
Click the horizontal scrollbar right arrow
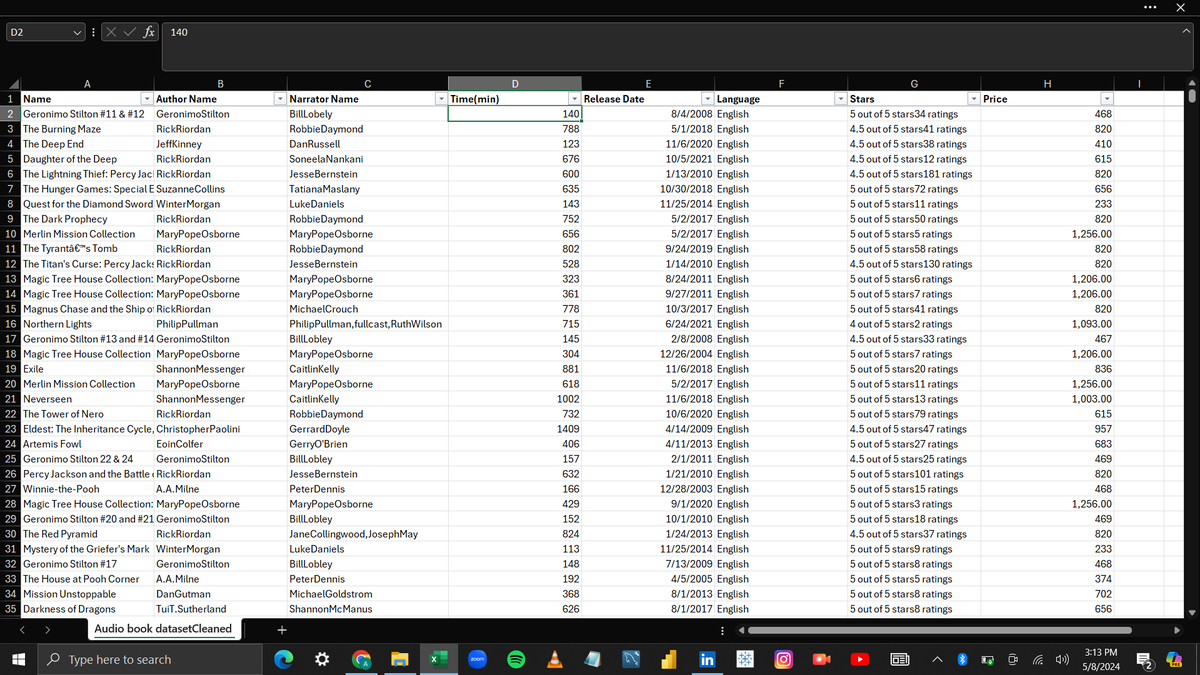click(1175, 630)
